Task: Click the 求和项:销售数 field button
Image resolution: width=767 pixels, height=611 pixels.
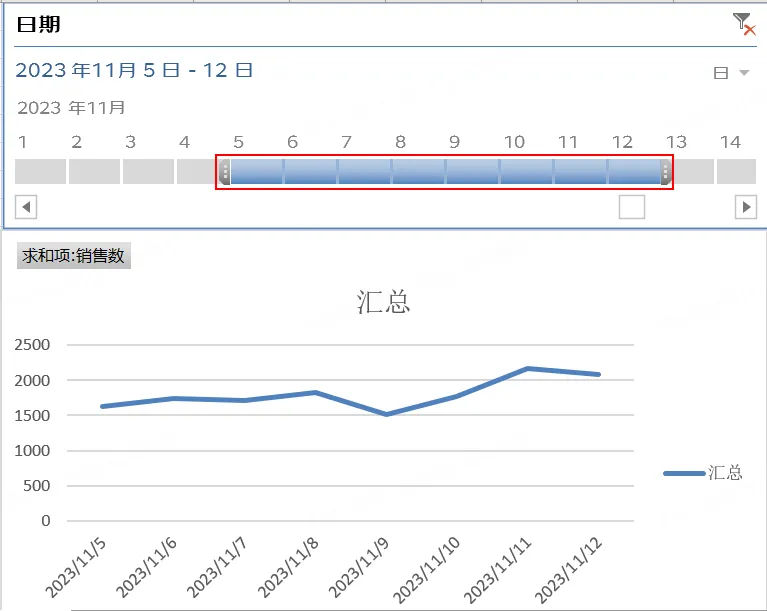Action: click(74, 255)
